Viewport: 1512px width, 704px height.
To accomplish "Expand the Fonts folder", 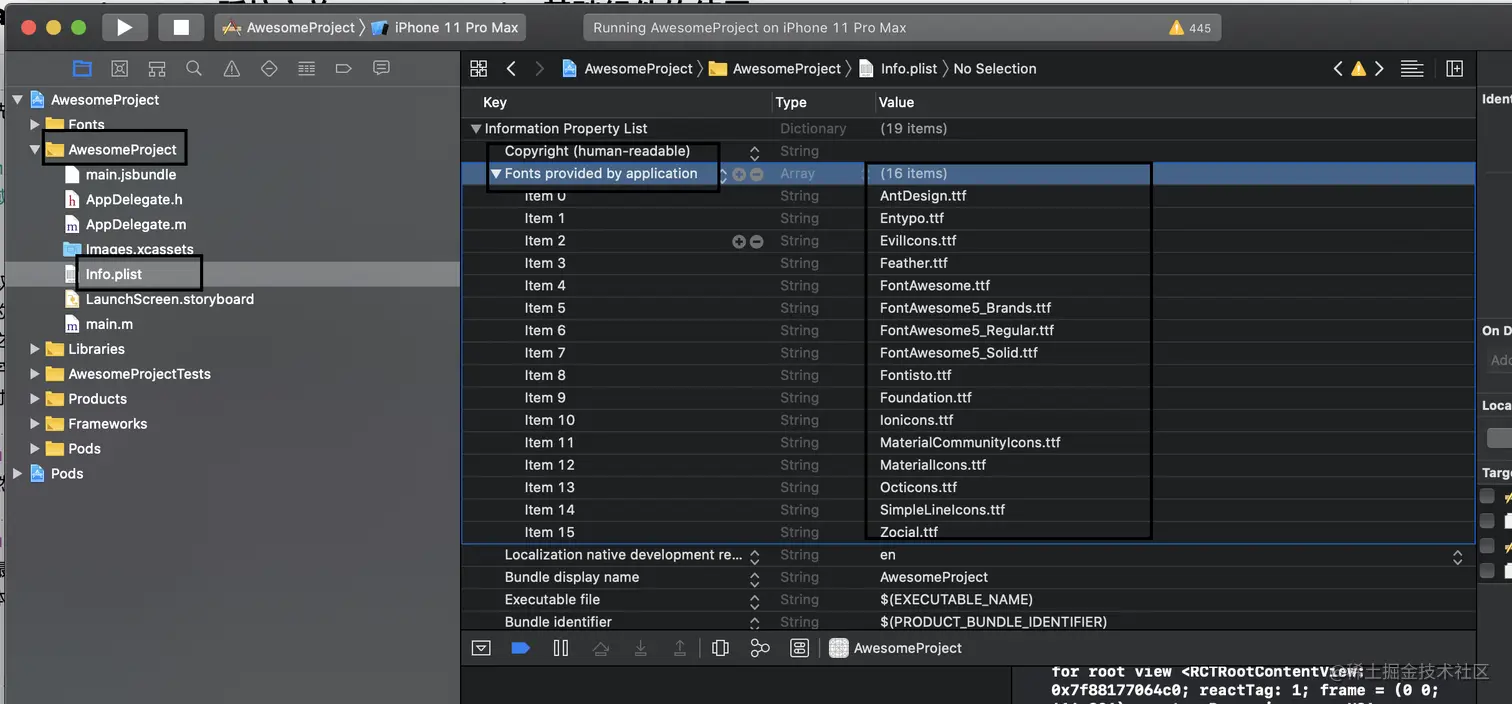I will (x=35, y=125).
